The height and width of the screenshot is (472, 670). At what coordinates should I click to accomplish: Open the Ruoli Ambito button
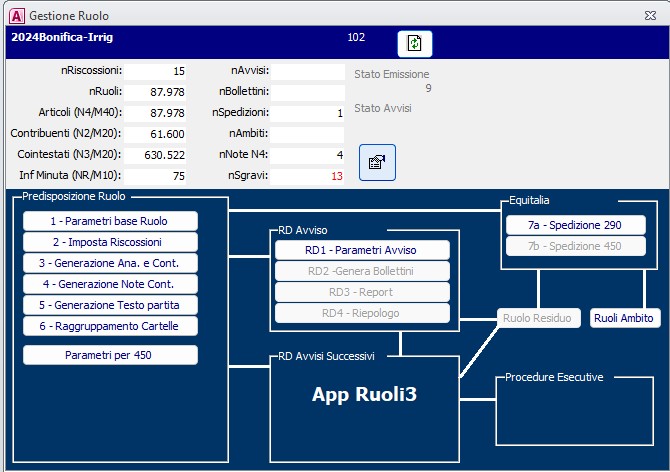click(624, 318)
